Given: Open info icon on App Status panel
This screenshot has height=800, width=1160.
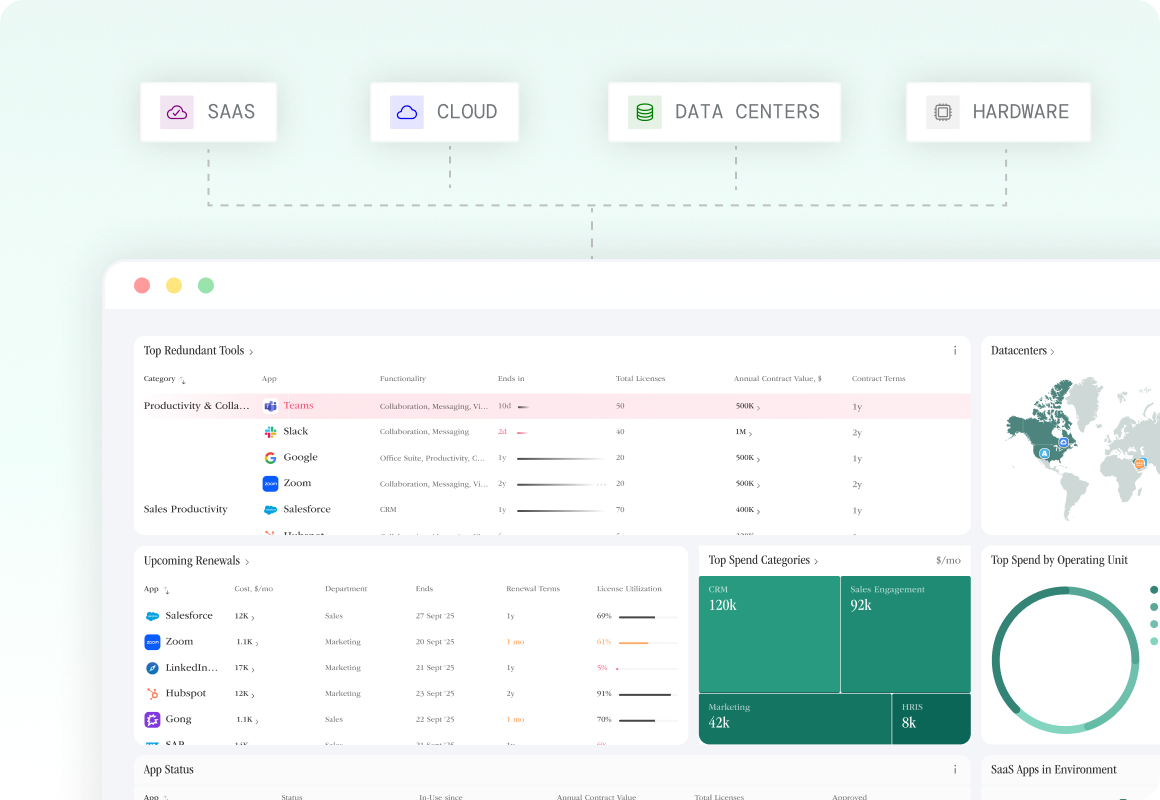Looking at the screenshot, I should (x=955, y=770).
